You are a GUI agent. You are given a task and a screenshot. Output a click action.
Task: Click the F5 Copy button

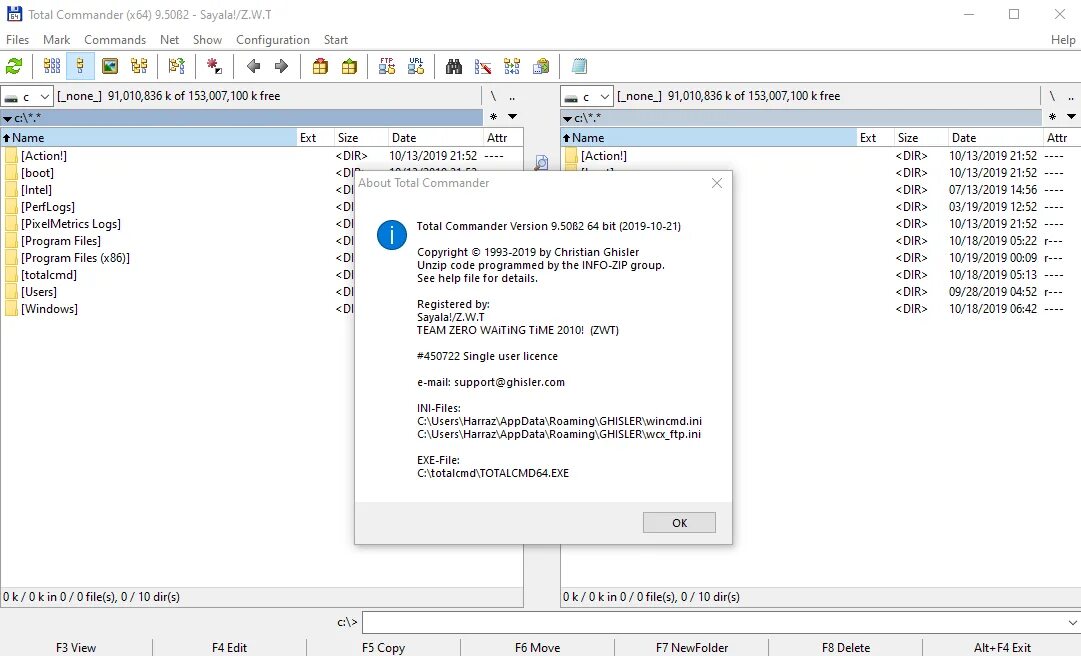coord(383,648)
